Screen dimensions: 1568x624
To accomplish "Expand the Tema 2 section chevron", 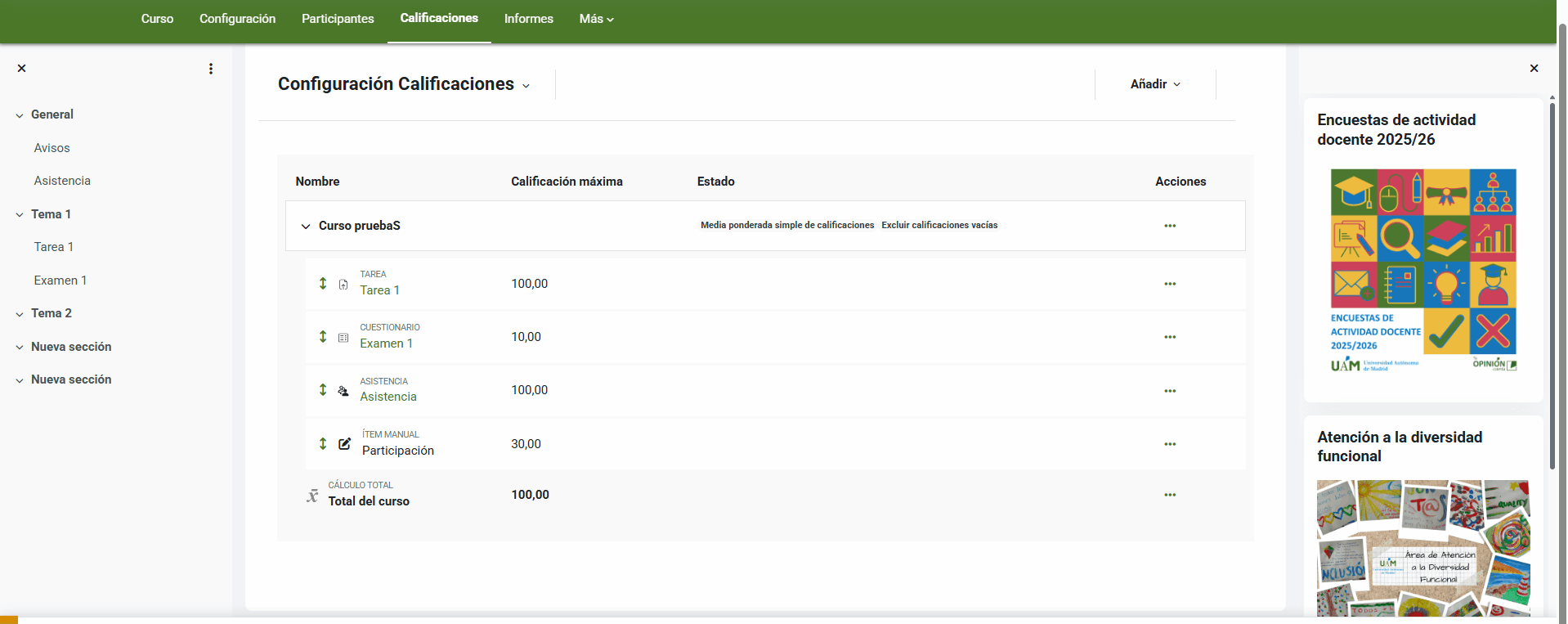I will pos(20,314).
